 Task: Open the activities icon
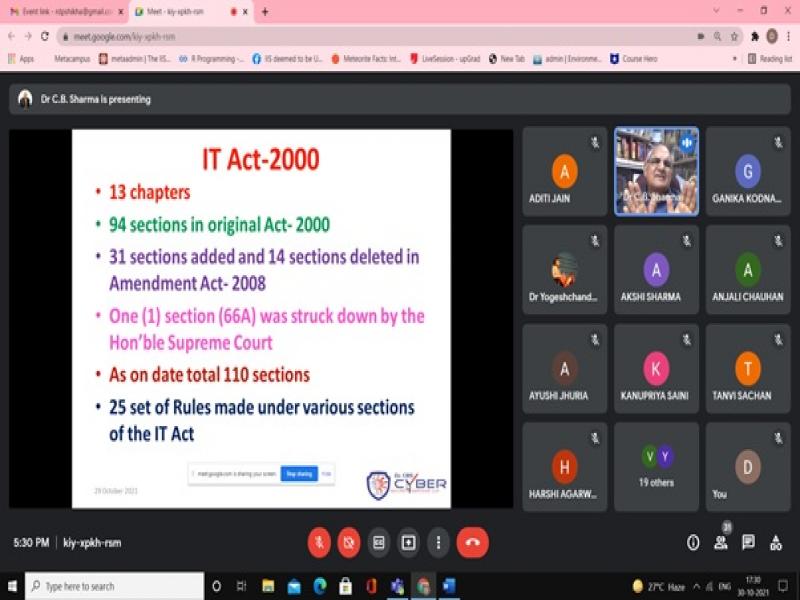point(776,542)
